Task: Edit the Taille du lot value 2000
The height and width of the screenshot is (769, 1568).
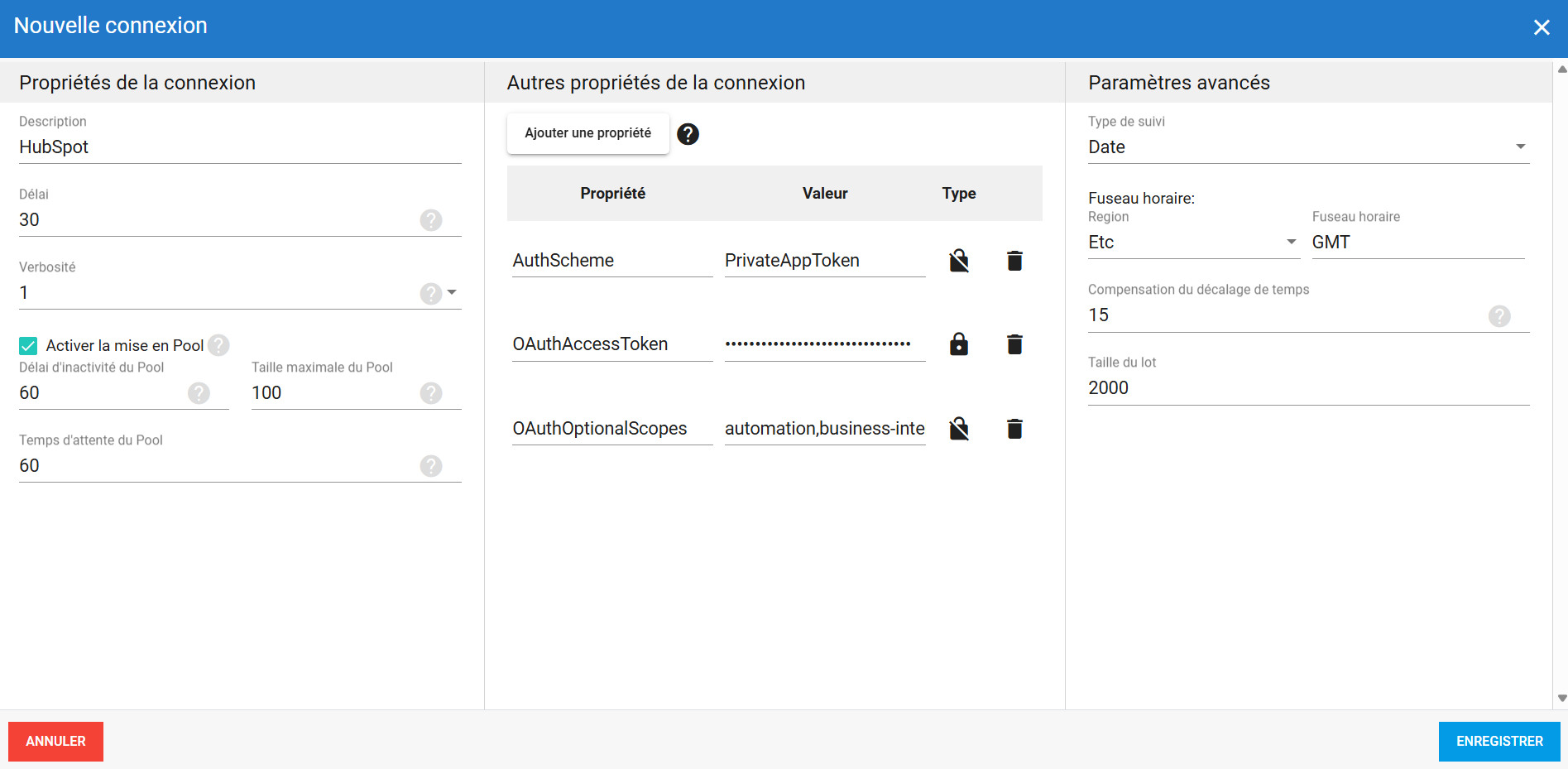Action: (x=1308, y=388)
